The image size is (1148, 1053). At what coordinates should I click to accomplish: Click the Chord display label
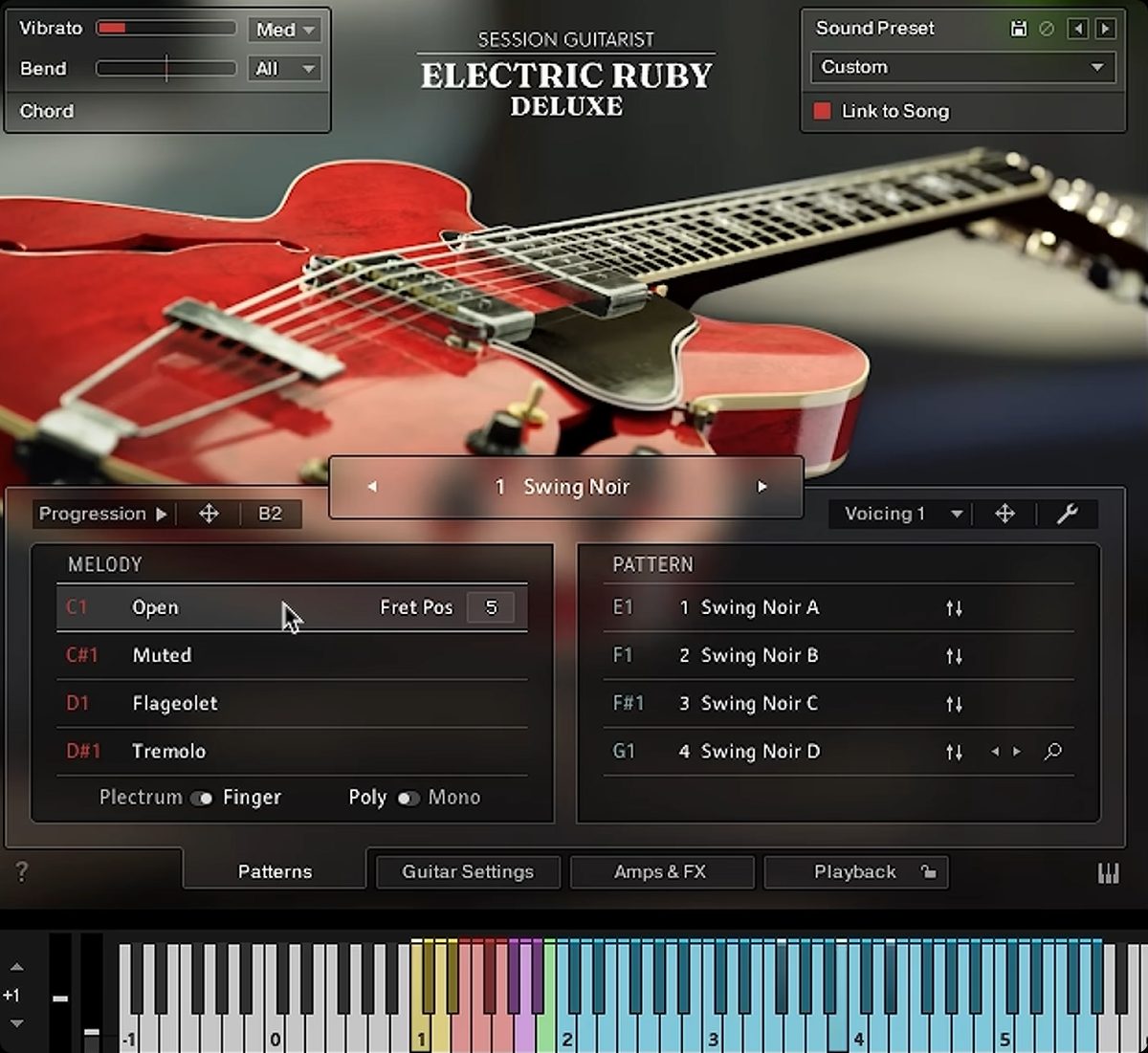(47, 111)
